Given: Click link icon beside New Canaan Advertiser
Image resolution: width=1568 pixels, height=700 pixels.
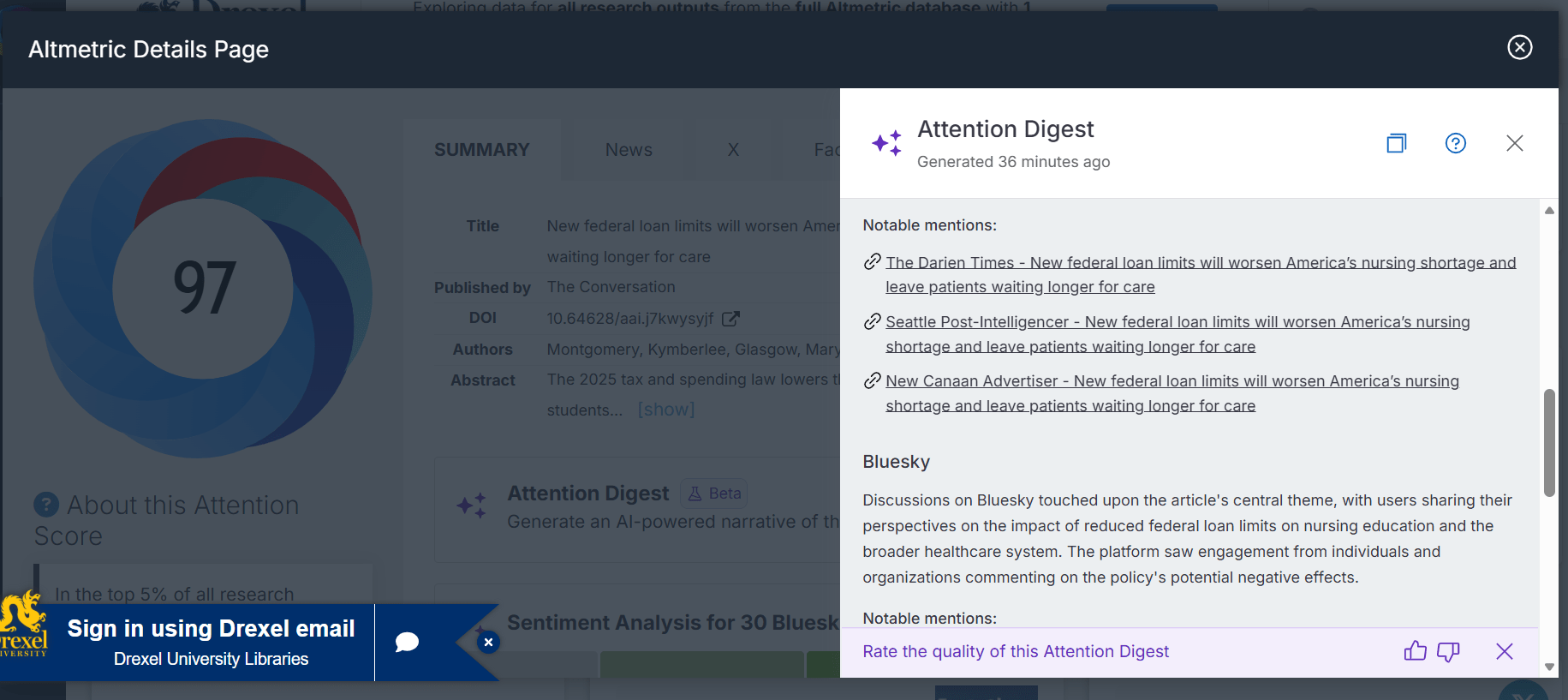Looking at the screenshot, I should [x=872, y=380].
